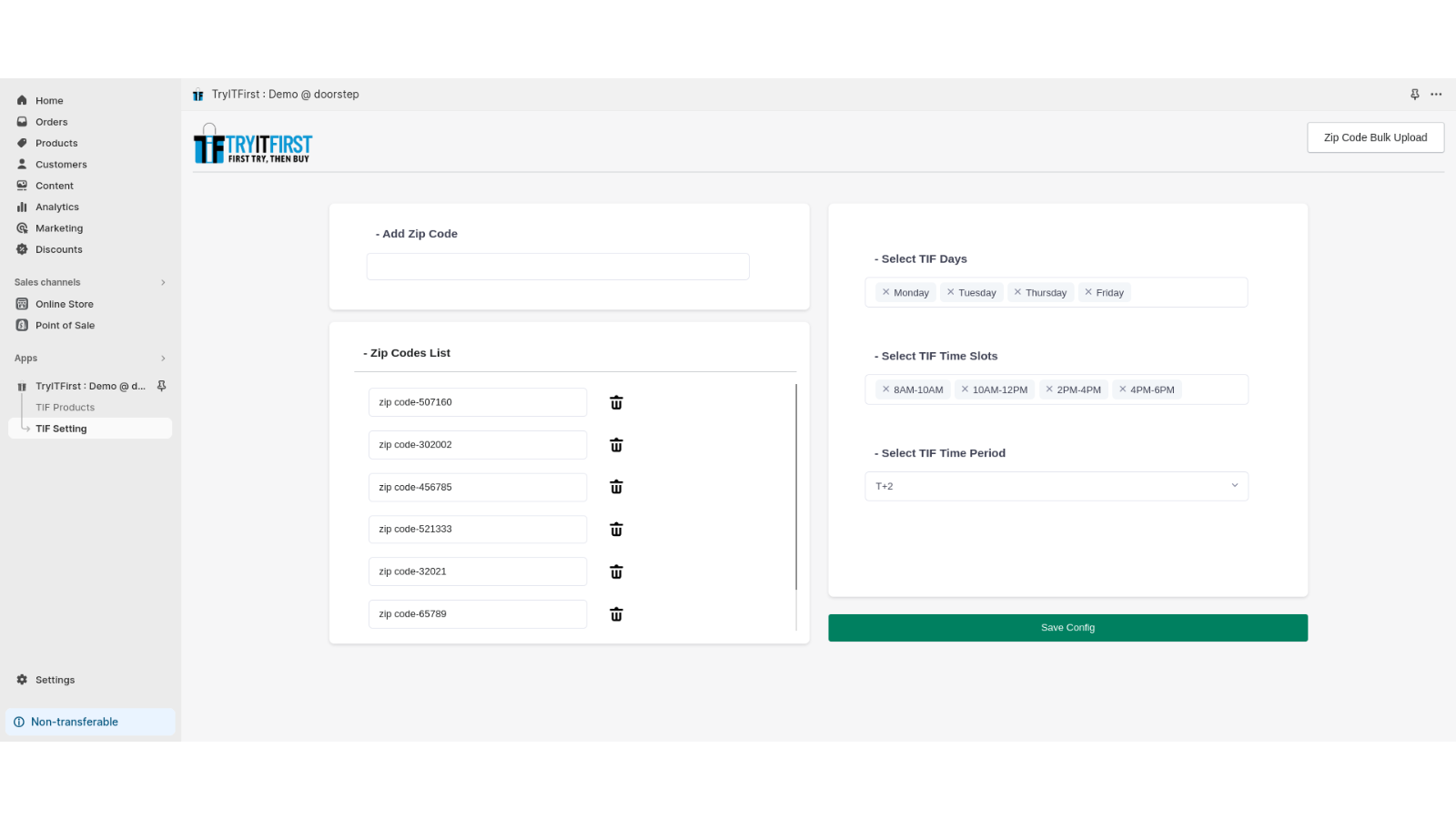Click the Home icon in sidebar

tap(22, 101)
